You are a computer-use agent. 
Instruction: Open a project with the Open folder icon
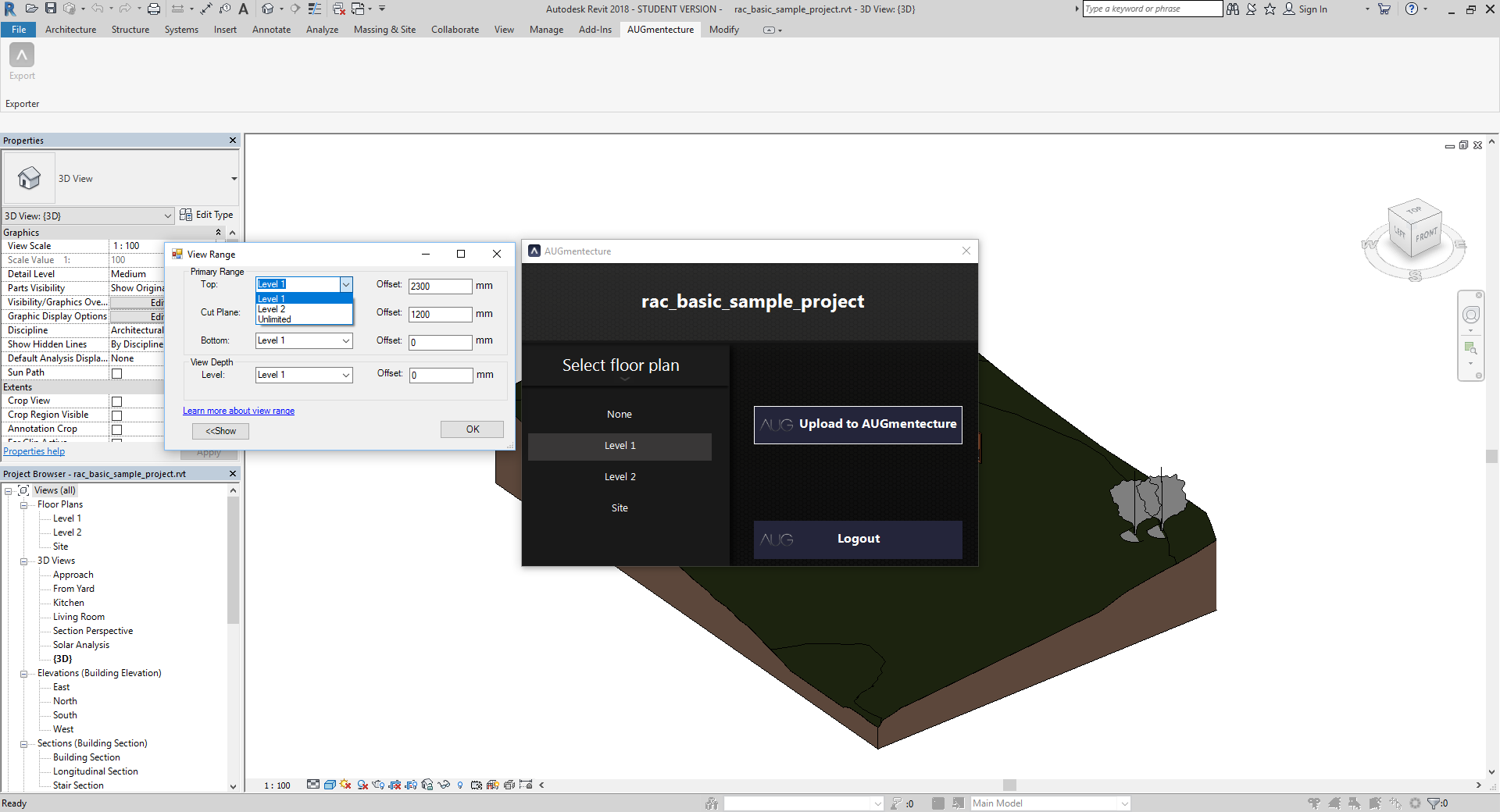tap(32, 9)
